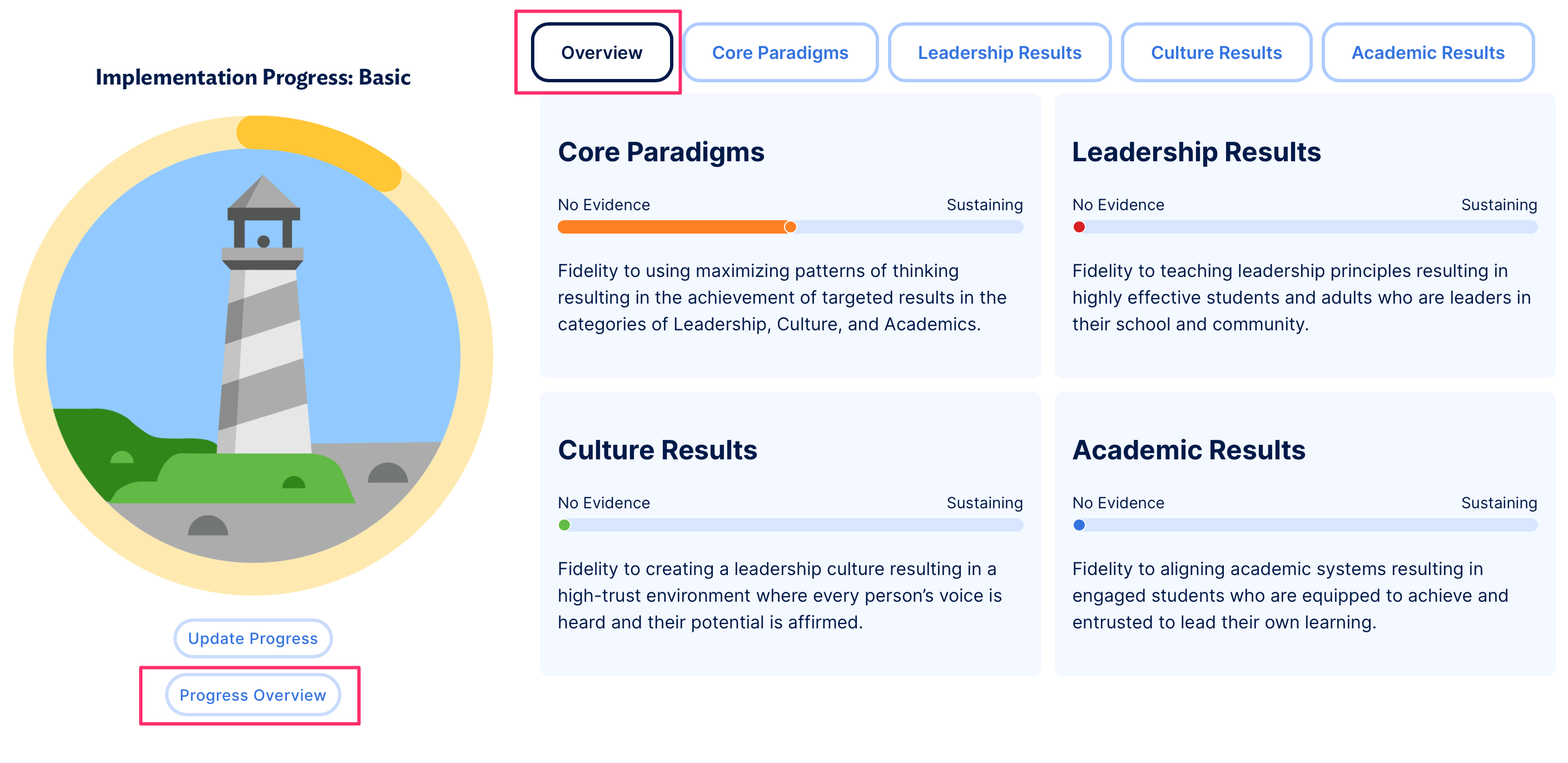The height and width of the screenshot is (763, 1568).
Task: Switch to the Overview tab
Action: coord(601,52)
